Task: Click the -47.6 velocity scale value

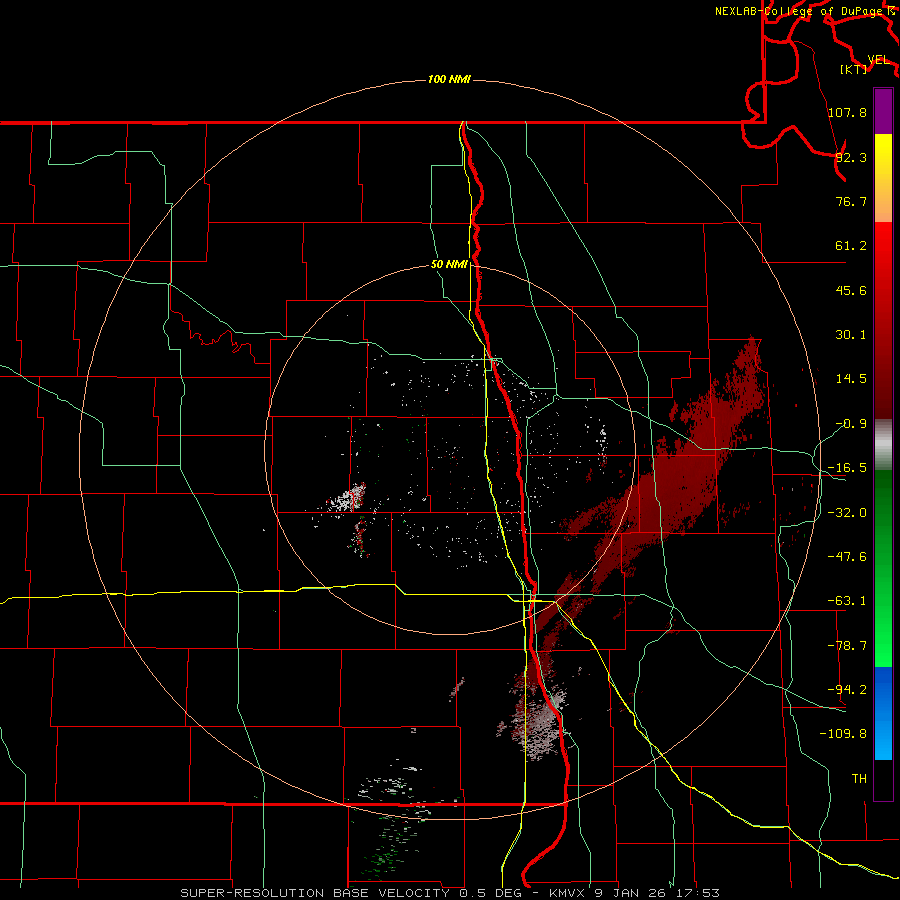Action: 847,557
